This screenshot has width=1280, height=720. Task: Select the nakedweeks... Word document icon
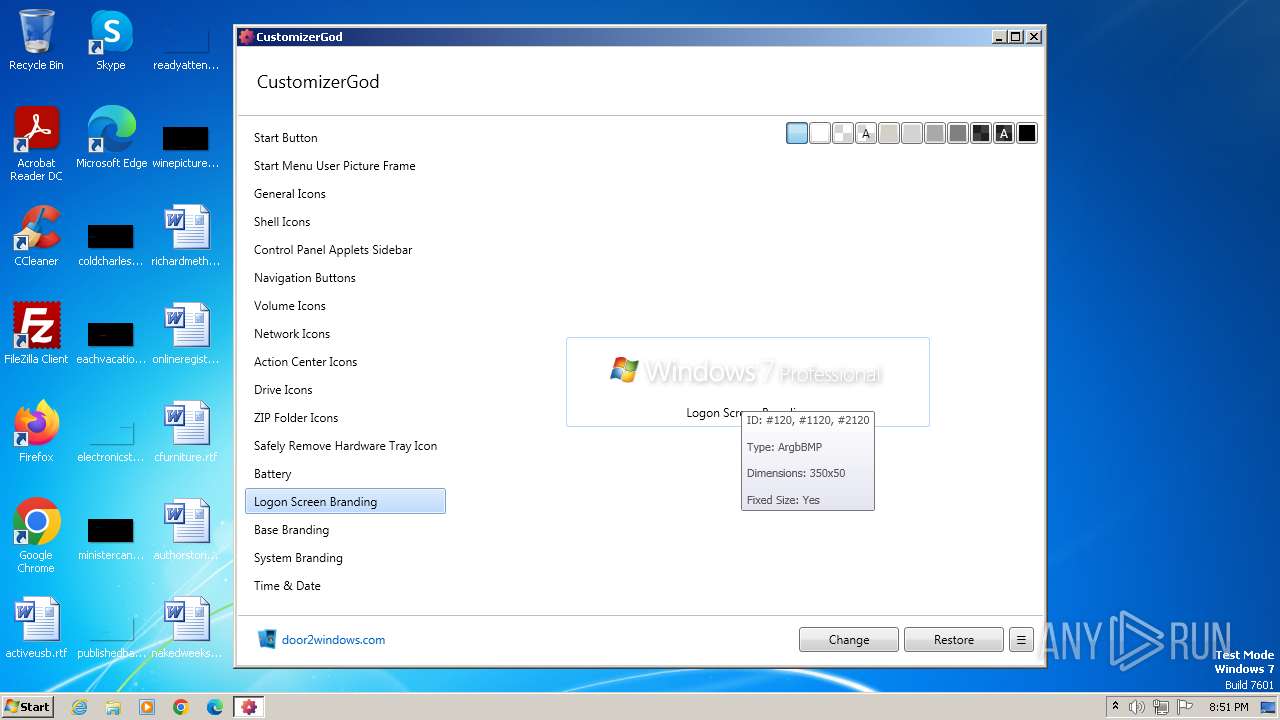coord(186,628)
